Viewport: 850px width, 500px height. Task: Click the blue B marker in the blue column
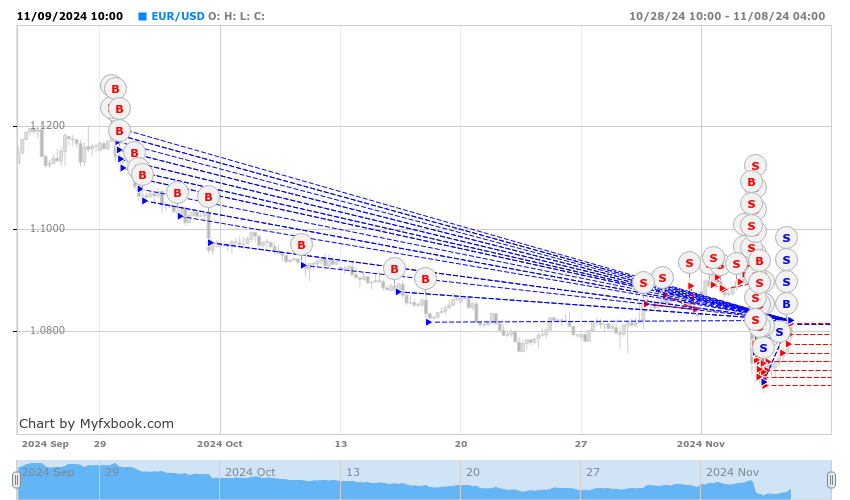pos(786,304)
